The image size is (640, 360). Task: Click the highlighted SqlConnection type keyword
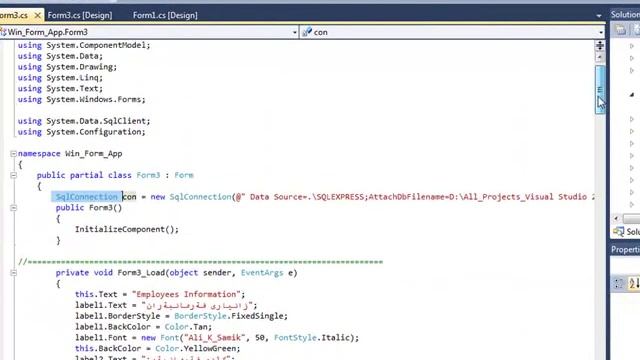pyautogui.click(x=87, y=197)
